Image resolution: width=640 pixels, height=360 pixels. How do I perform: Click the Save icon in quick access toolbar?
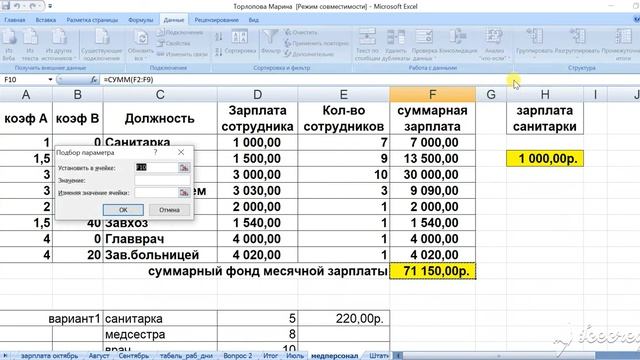[6, 6]
